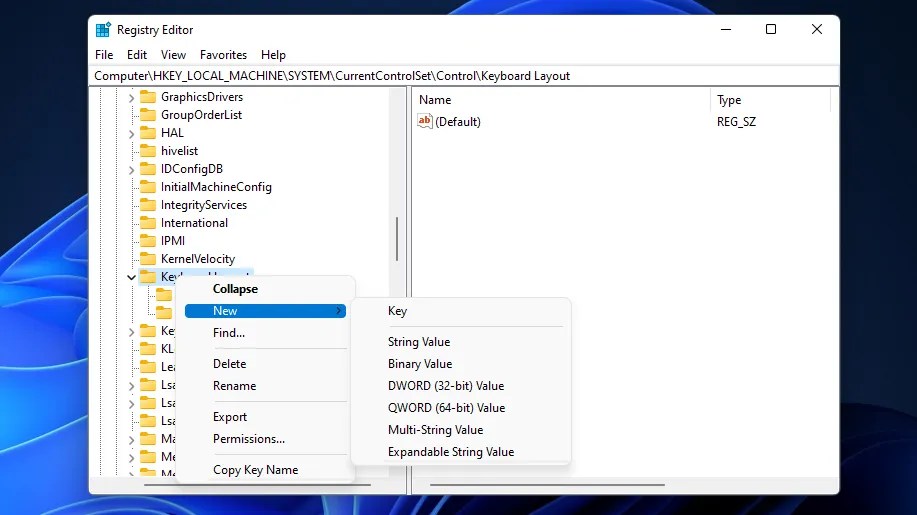Click the tree pane vertical scrollbar thumb
The image size is (917, 515).
pyautogui.click(x=397, y=239)
